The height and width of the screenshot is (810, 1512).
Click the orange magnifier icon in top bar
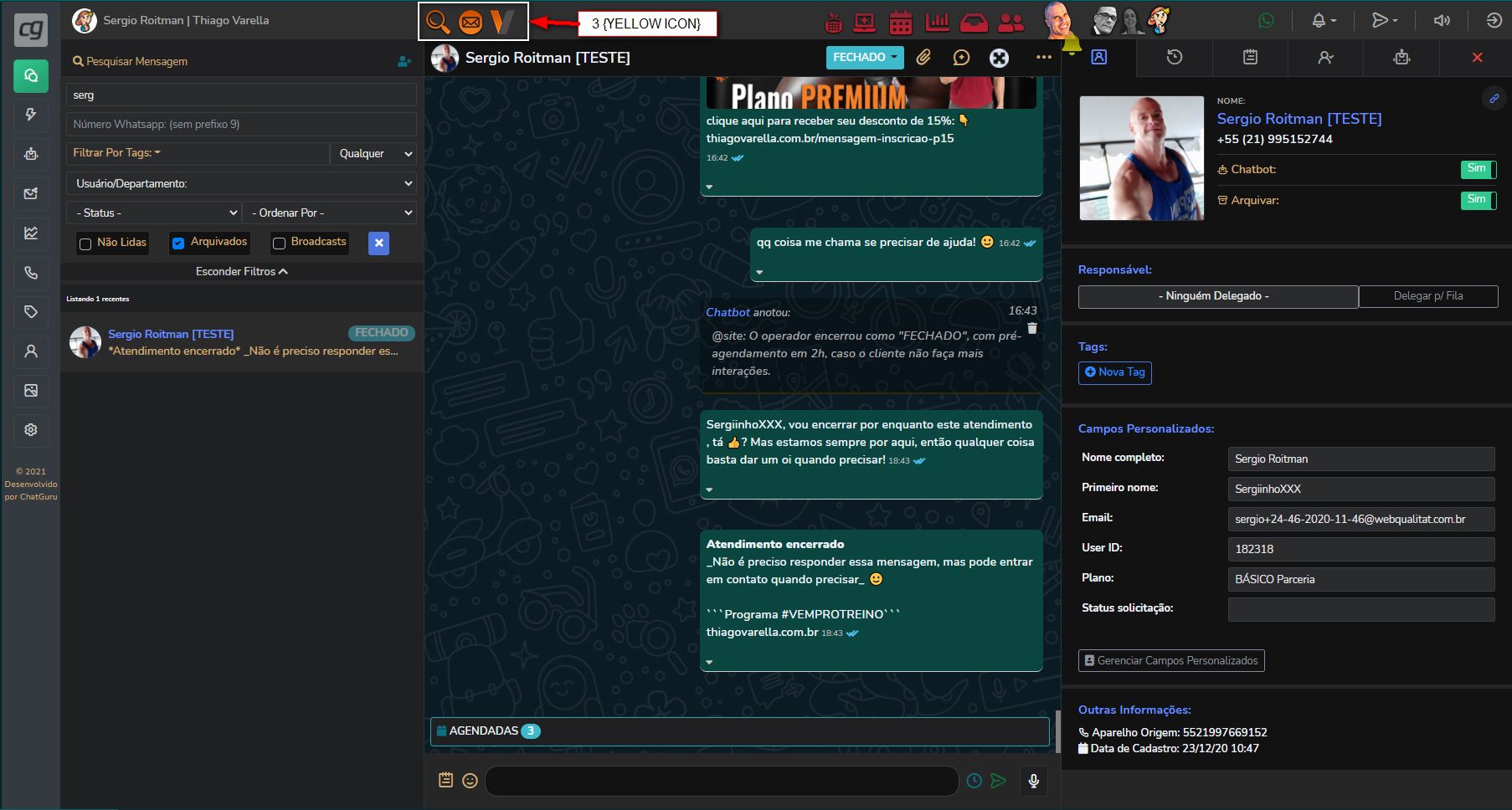tap(438, 21)
